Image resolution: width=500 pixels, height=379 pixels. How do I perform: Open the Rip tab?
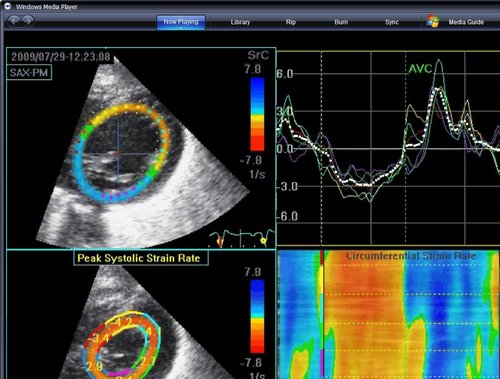coord(291,22)
